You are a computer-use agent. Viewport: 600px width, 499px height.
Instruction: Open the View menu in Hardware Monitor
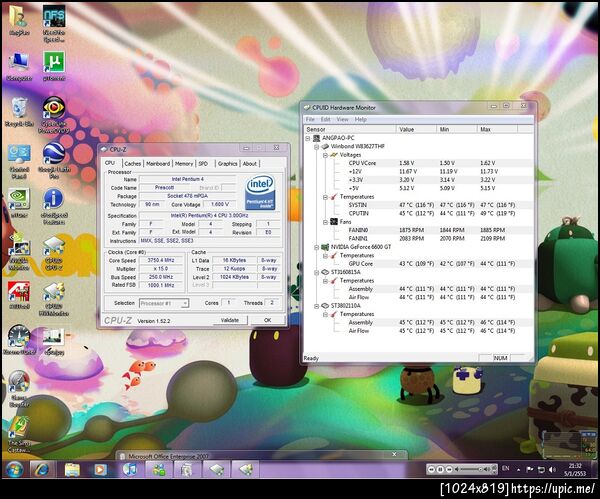tap(342, 119)
